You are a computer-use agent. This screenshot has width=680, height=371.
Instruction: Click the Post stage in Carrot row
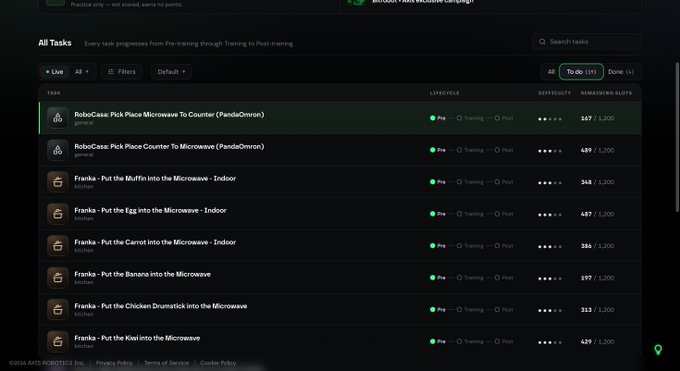[x=503, y=246]
